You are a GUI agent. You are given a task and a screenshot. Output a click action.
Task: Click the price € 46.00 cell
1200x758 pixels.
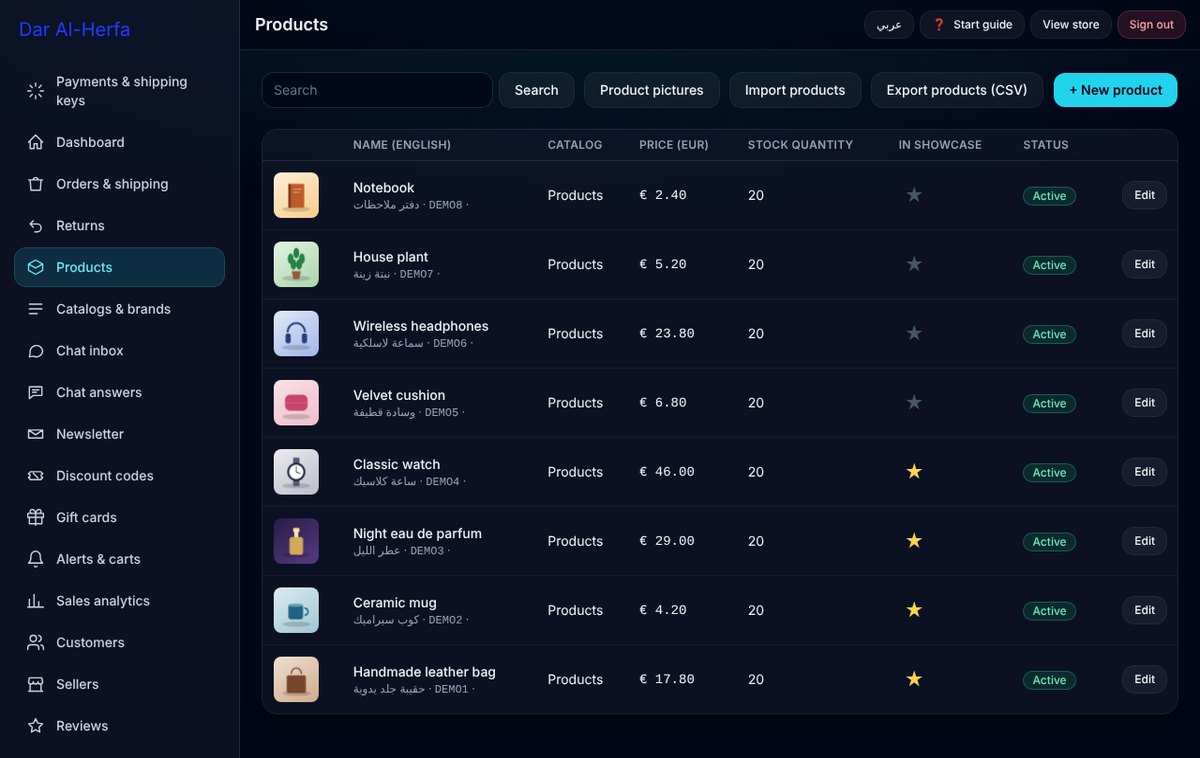[667, 472]
